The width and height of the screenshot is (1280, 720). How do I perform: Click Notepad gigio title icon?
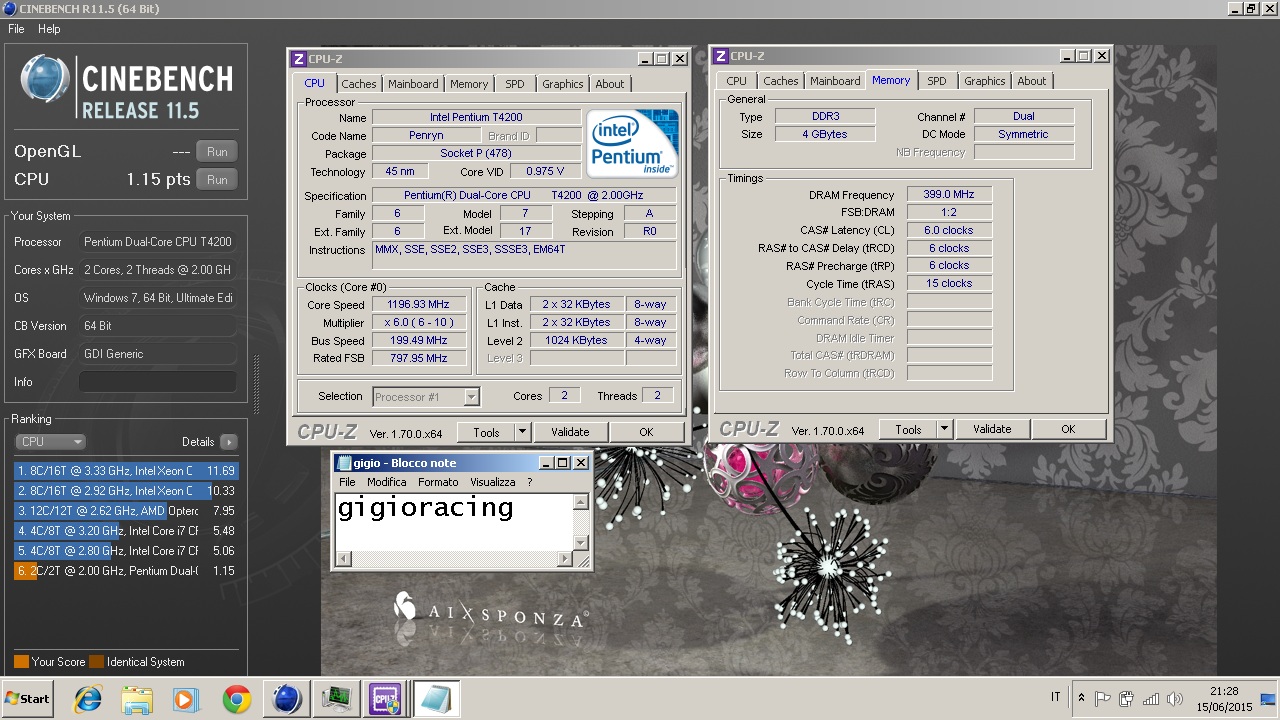[344, 463]
